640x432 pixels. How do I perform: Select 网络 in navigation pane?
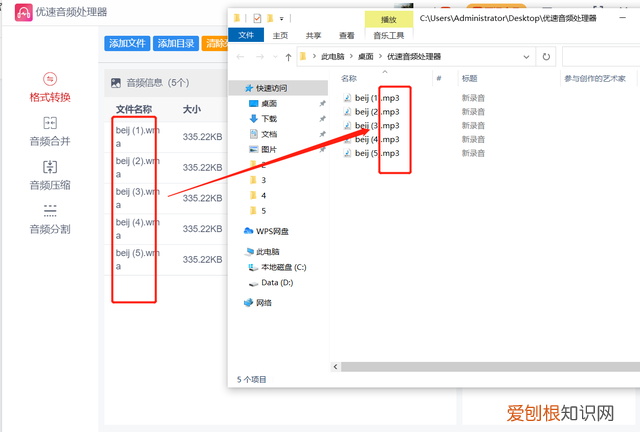click(264, 303)
